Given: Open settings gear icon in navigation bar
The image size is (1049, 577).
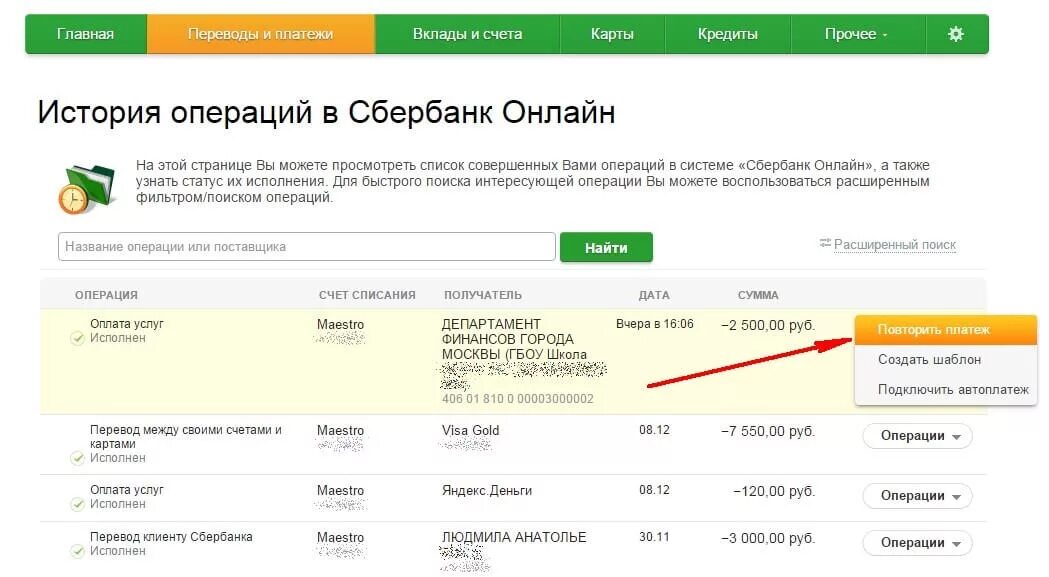Looking at the screenshot, I should coord(956,34).
